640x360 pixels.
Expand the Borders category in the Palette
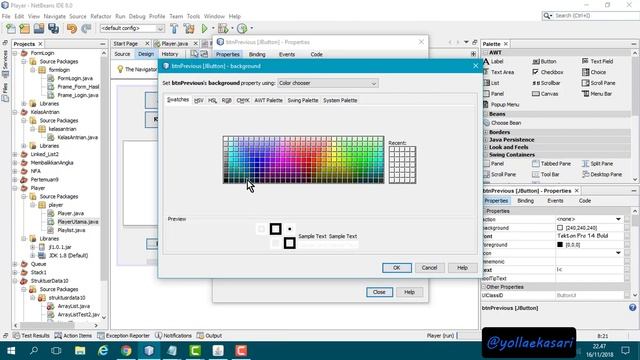[x=486, y=132]
